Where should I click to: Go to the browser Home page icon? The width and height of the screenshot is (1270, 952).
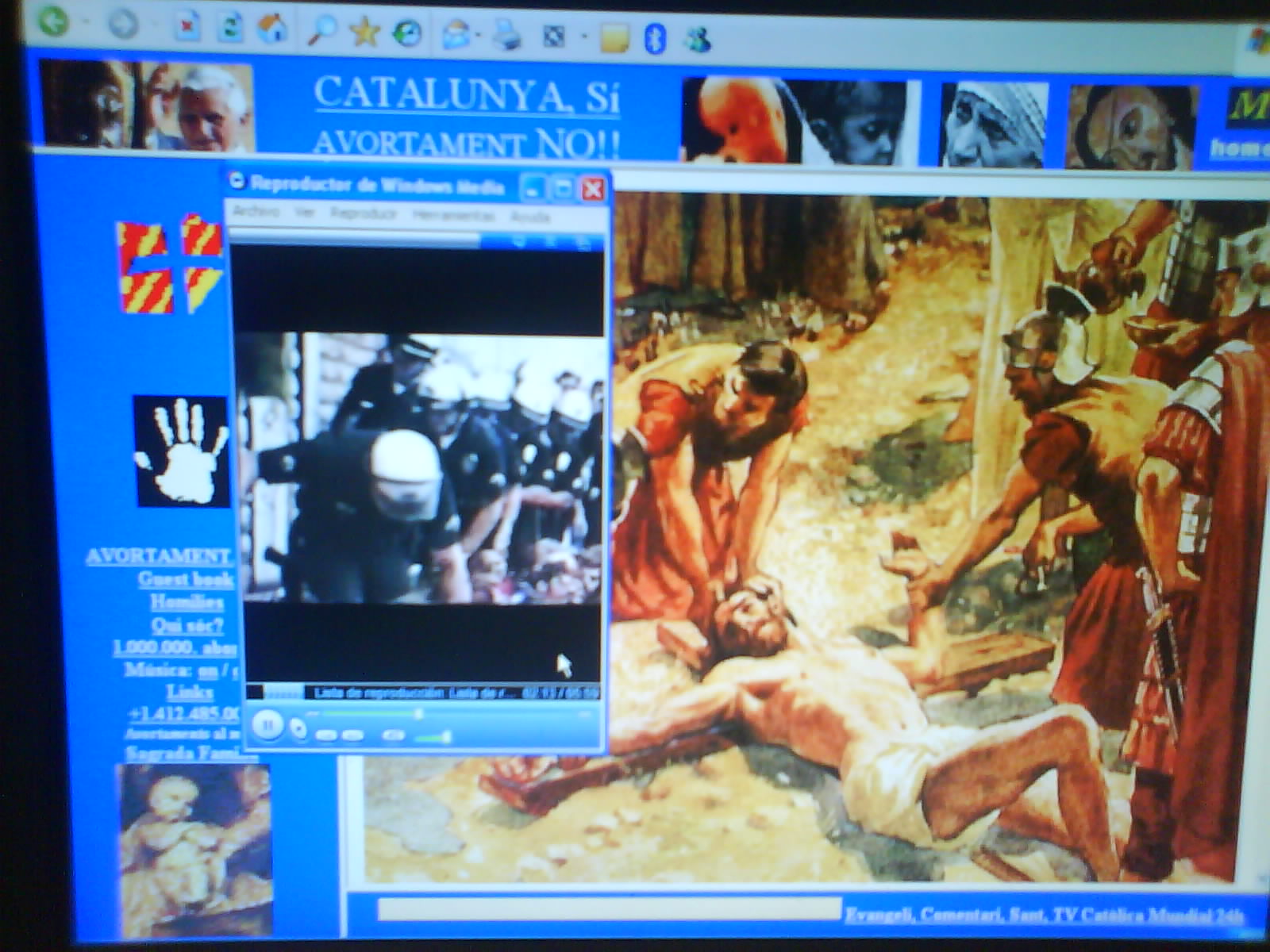[x=273, y=29]
